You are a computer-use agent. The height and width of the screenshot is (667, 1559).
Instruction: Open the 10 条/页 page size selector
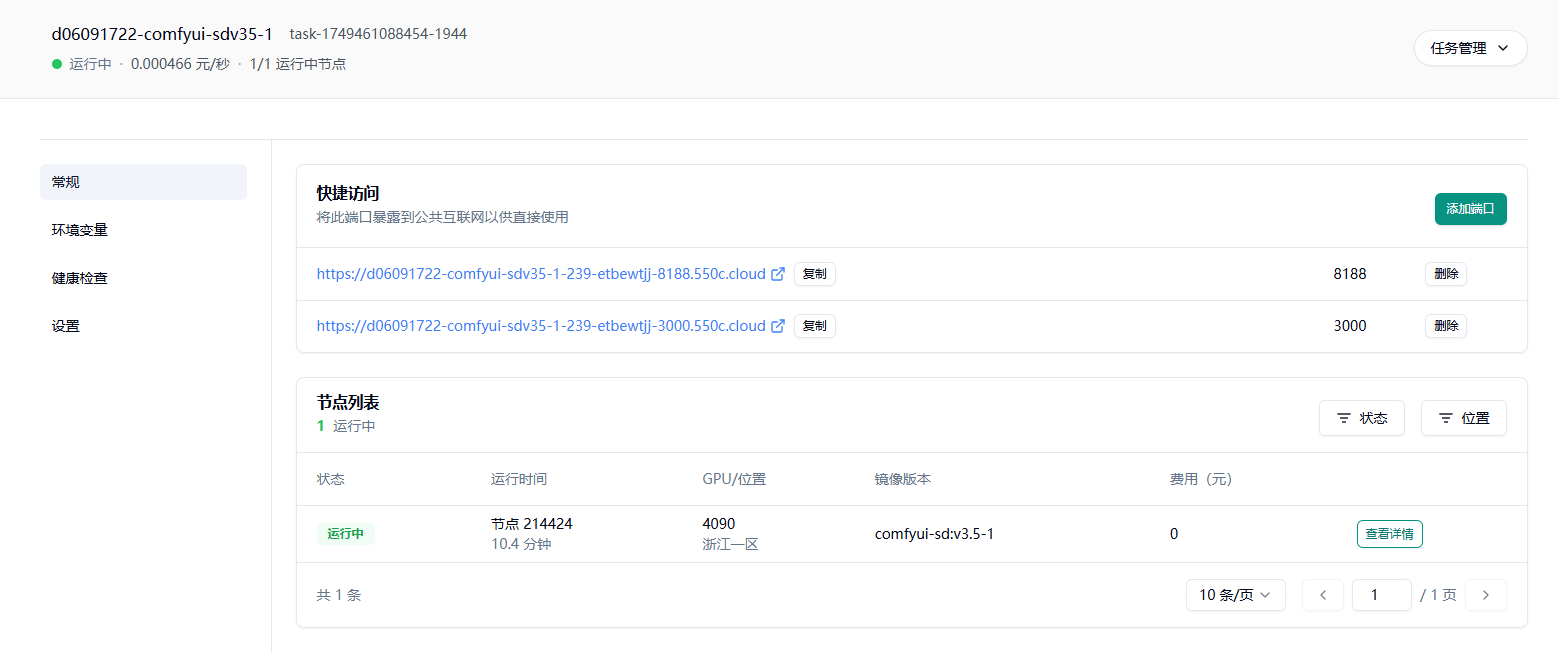tap(1235, 595)
